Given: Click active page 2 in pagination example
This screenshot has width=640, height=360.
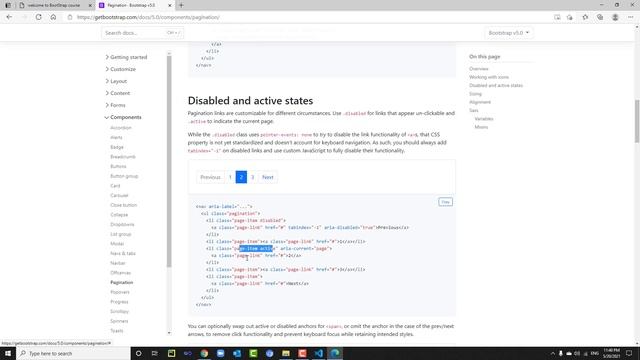Looking at the screenshot, I should (x=241, y=177).
